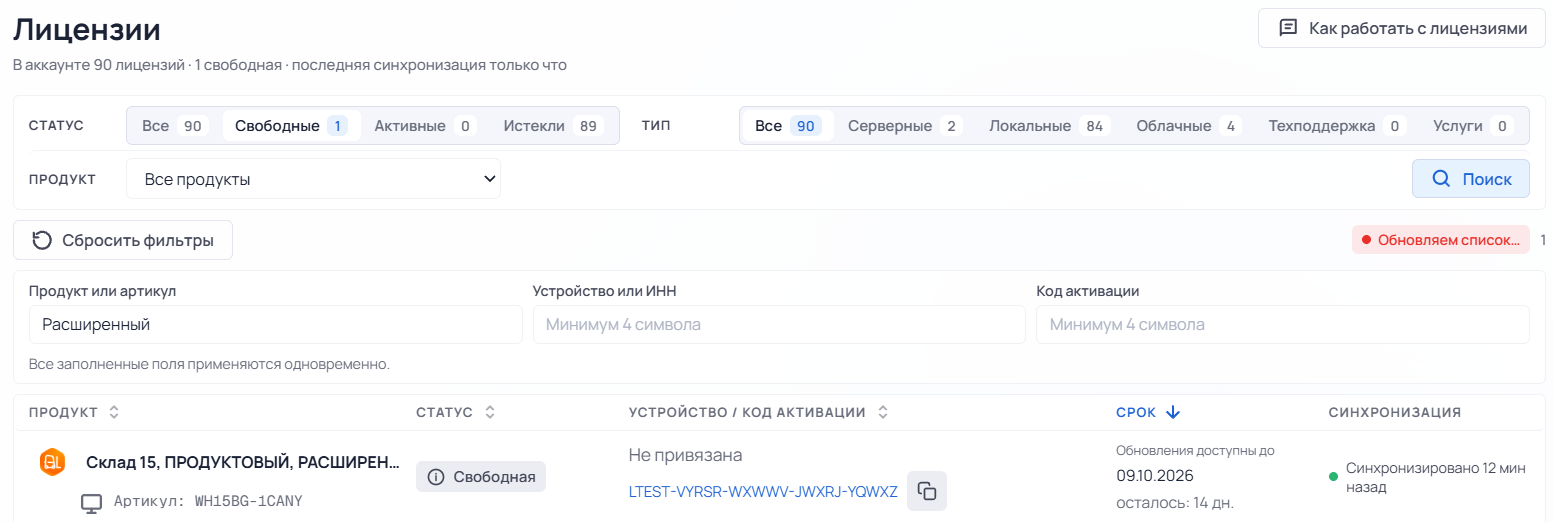Viewport: 1553px width, 522px height.
Task: Click the down arrow beside СРОК header
Action: [1173, 412]
